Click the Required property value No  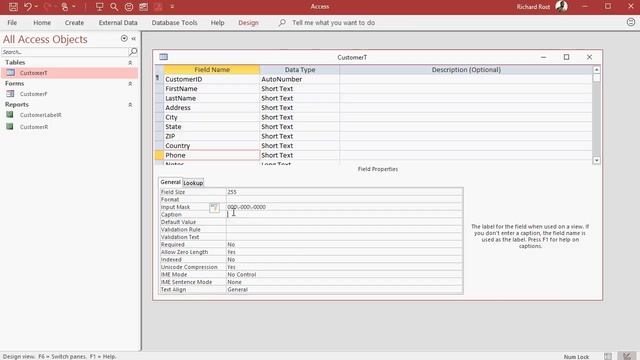(344, 244)
